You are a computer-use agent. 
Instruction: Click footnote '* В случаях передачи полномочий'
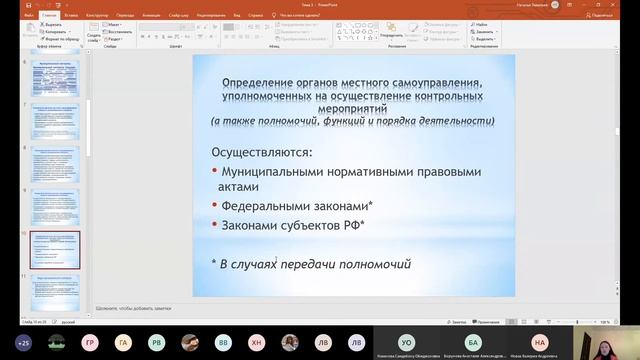coord(311,264)
